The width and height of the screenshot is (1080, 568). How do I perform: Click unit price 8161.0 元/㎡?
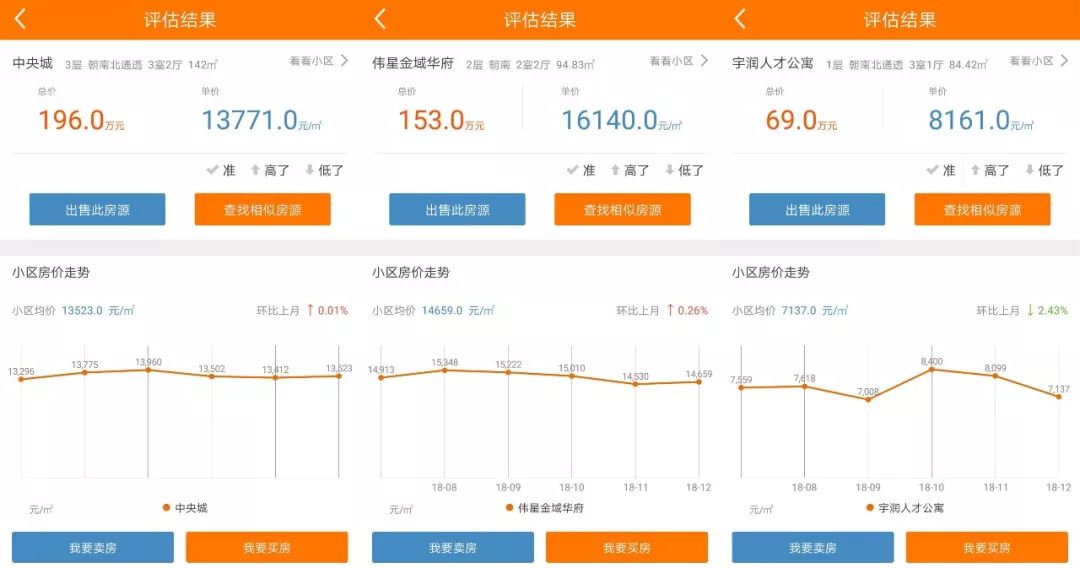point(982,120)
